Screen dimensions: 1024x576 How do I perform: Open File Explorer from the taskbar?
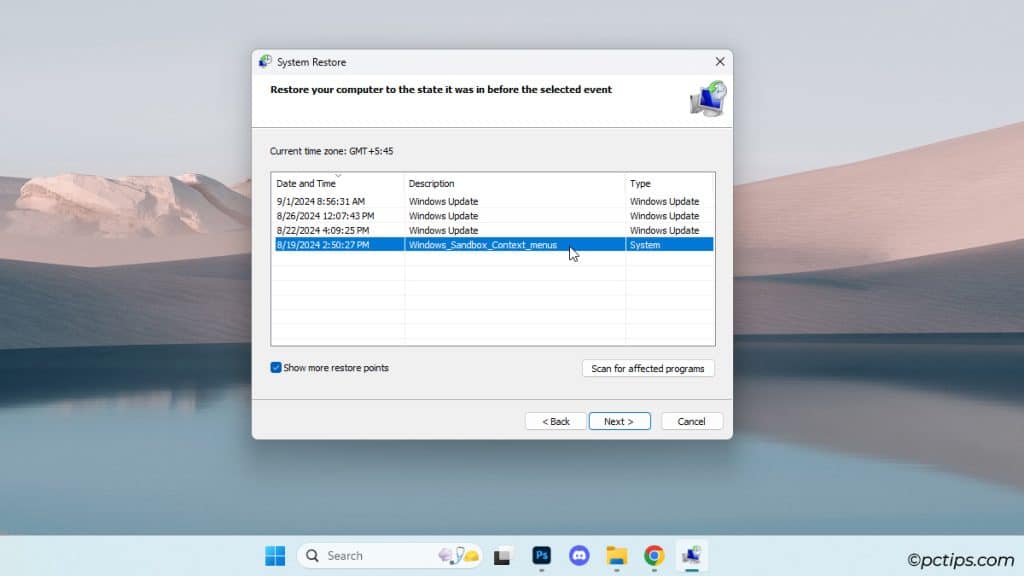click(x=616, y=556)
